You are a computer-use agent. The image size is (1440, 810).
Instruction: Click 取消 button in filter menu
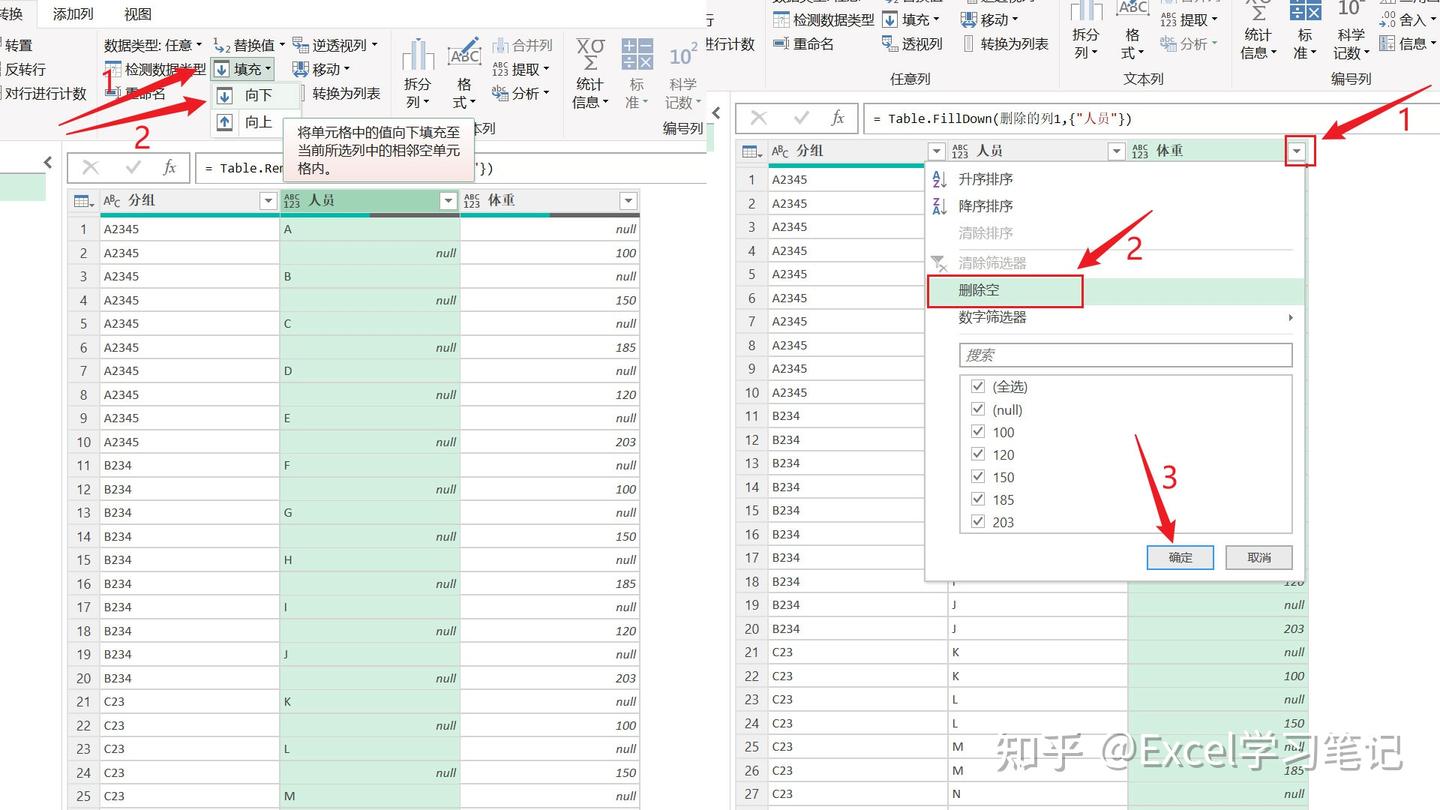click(1259, 557)
